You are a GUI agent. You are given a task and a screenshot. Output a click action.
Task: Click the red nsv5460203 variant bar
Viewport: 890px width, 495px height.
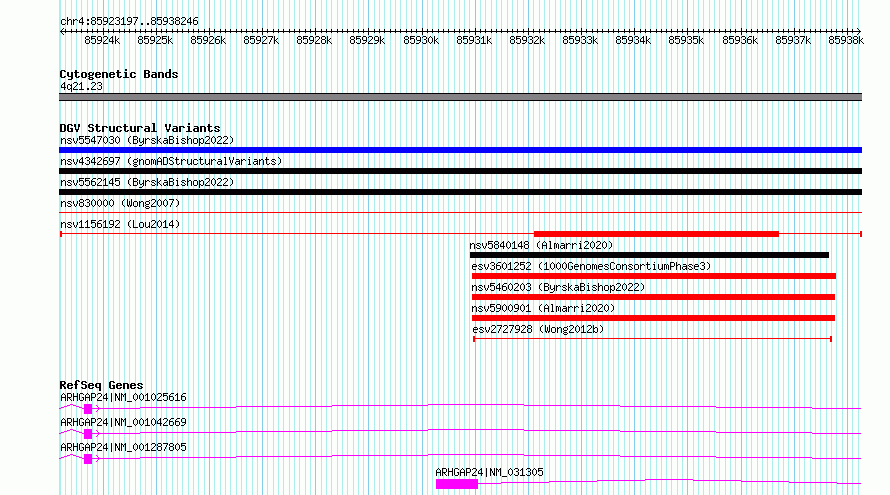point(653,297)
